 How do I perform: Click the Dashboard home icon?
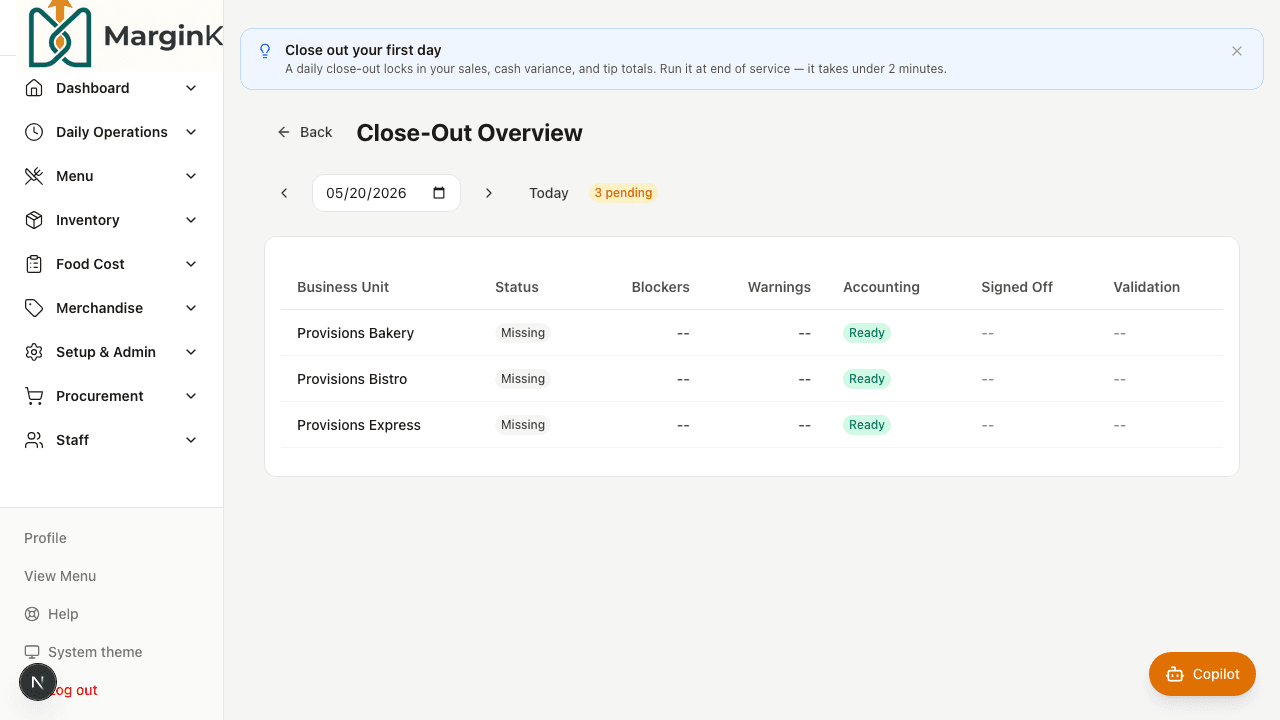pos(34,88)
